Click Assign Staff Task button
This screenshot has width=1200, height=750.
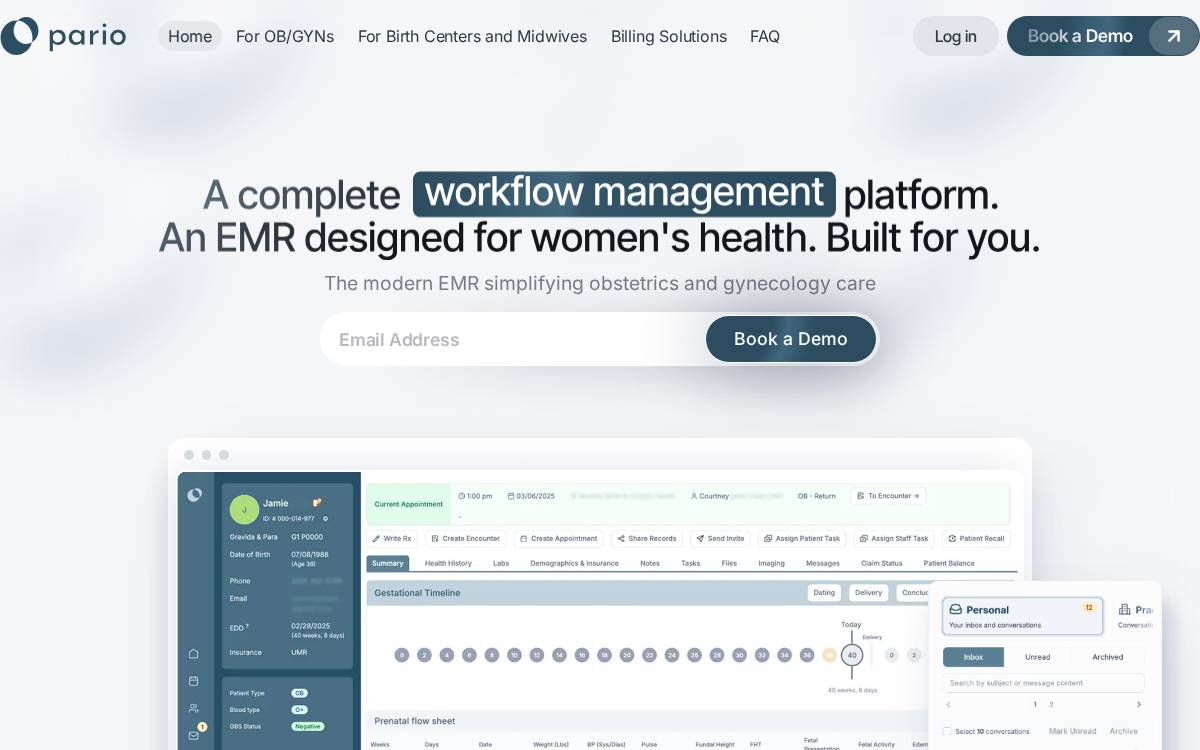(894, 538)
